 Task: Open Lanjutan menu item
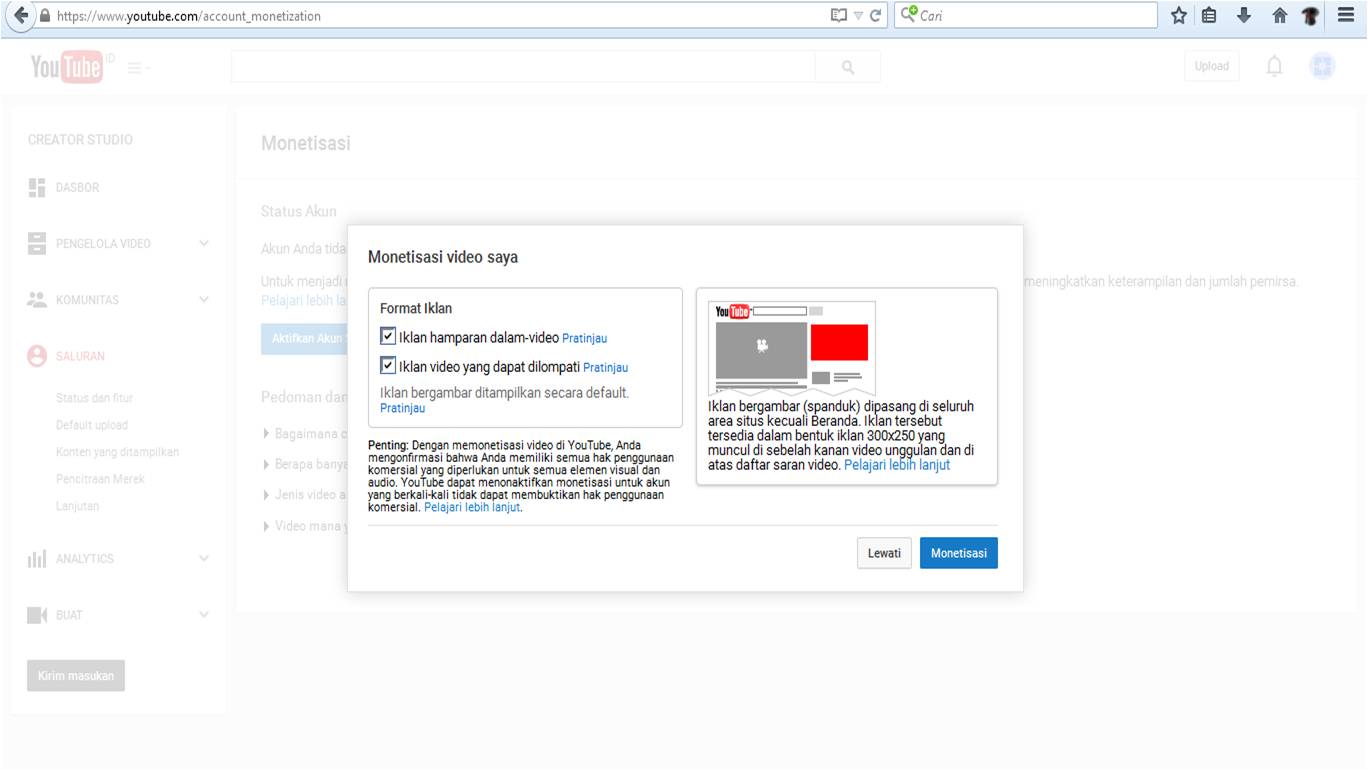click(77, 506)
